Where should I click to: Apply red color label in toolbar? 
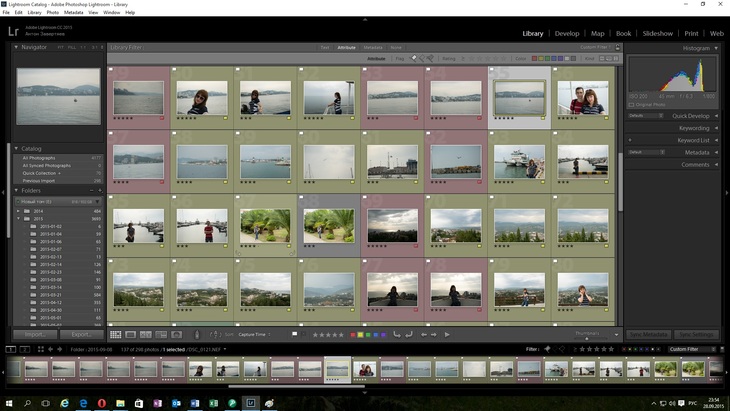[353, 335]
